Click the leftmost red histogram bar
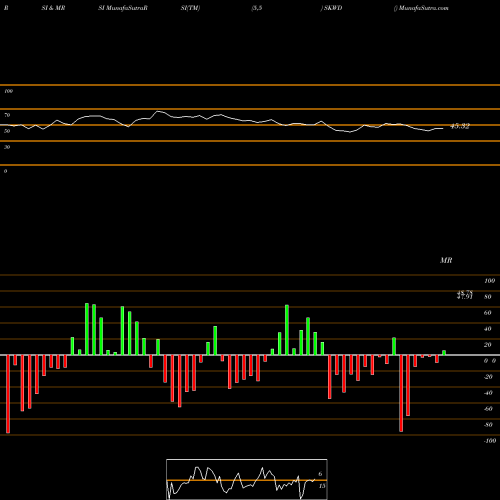The image size is (500, 500). 8,394
